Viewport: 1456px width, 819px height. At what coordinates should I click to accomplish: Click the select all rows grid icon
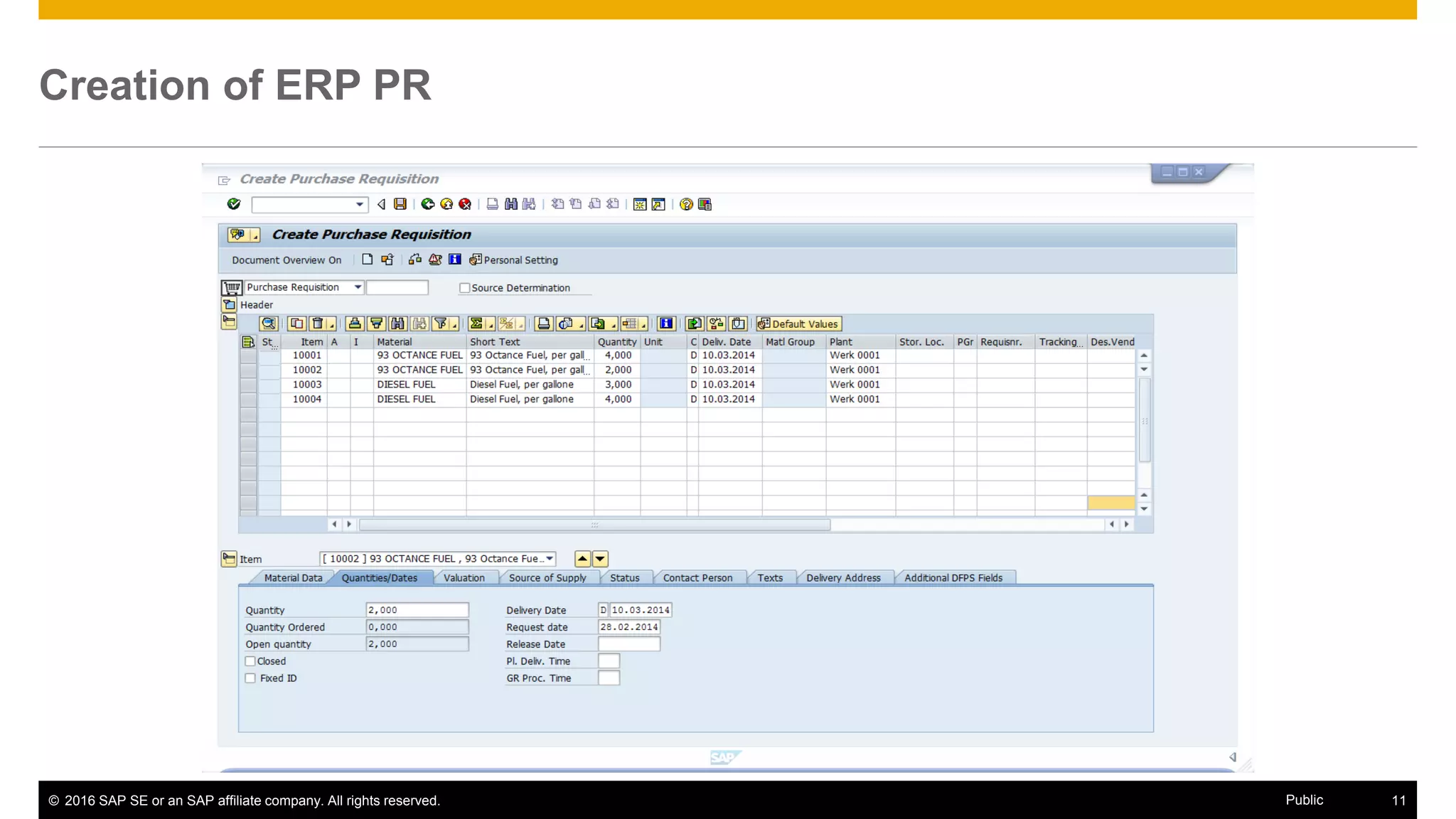[247, 341]
